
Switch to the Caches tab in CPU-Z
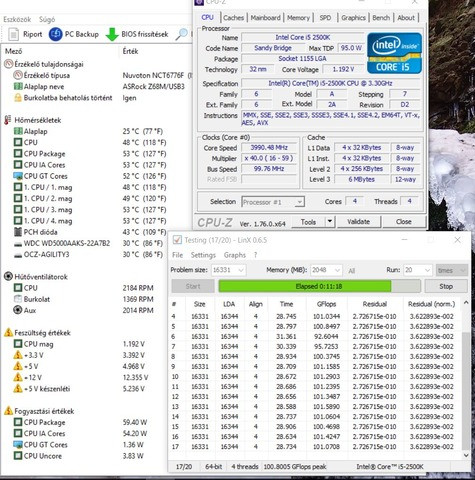click(233, 18)
